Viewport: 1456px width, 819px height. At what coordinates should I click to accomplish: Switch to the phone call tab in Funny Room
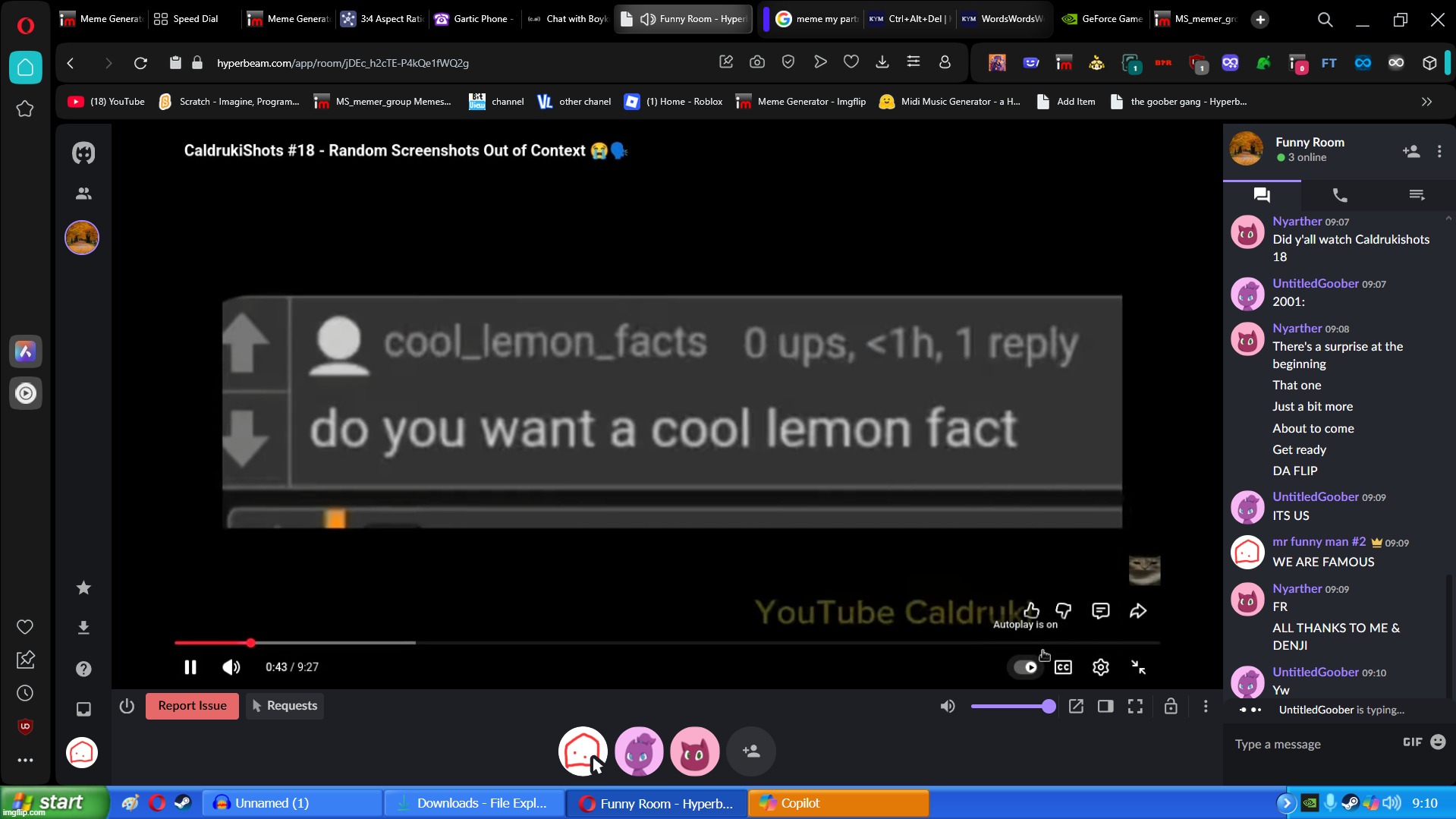click(x=1338, y=195)
